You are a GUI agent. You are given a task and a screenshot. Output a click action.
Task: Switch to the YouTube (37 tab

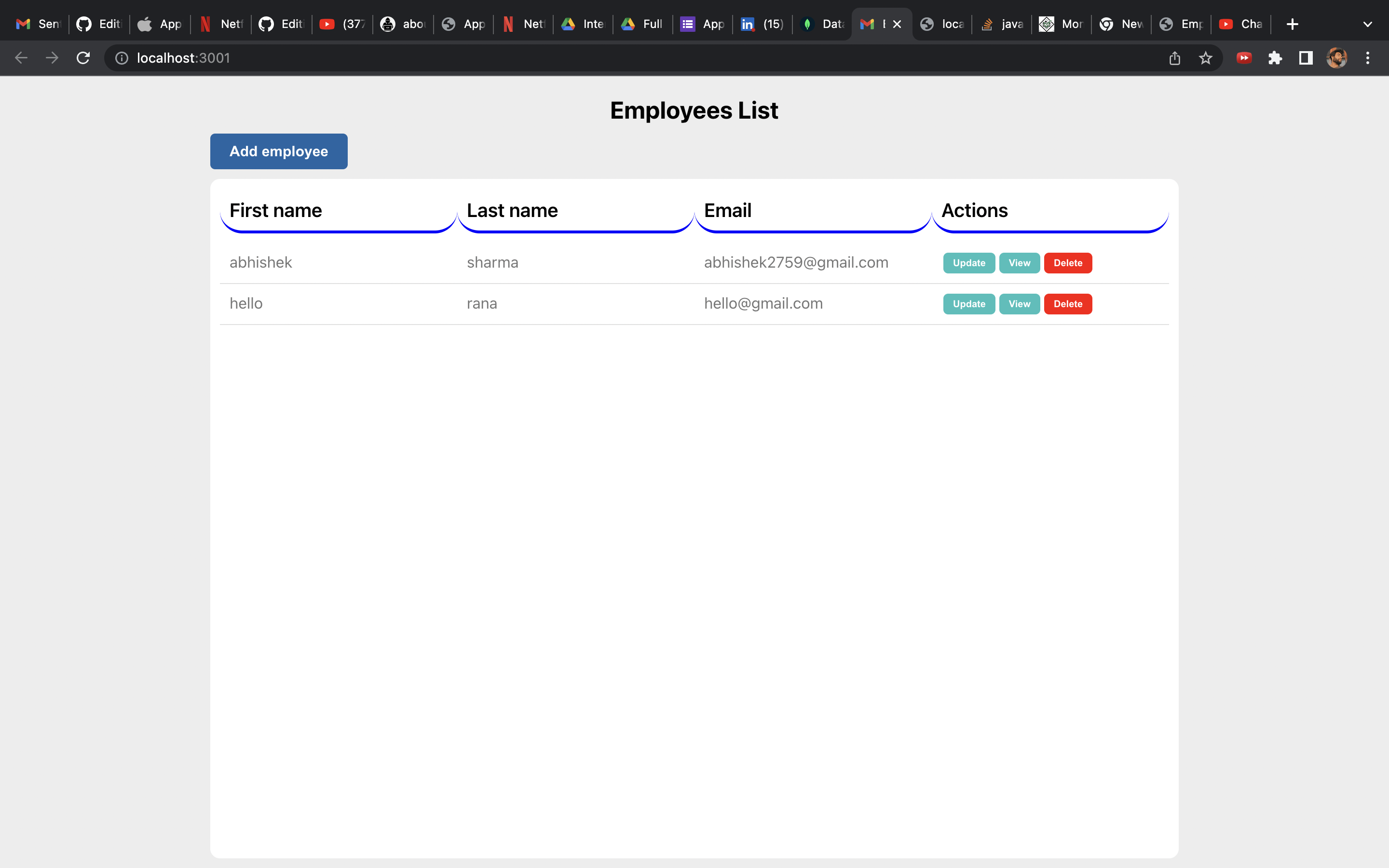[x=342, y=24]
